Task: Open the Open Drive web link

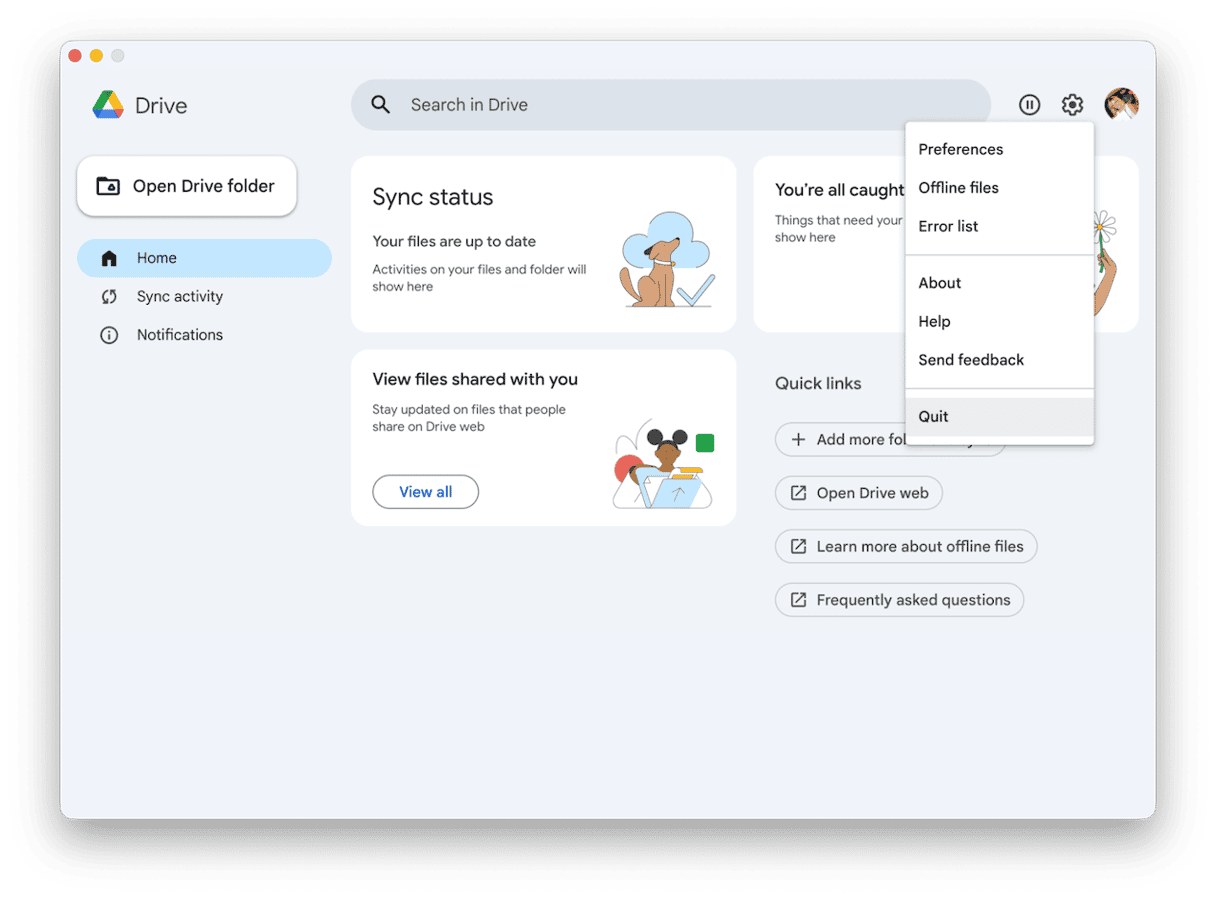Action: pyautogui.click(x=859, y=493)
